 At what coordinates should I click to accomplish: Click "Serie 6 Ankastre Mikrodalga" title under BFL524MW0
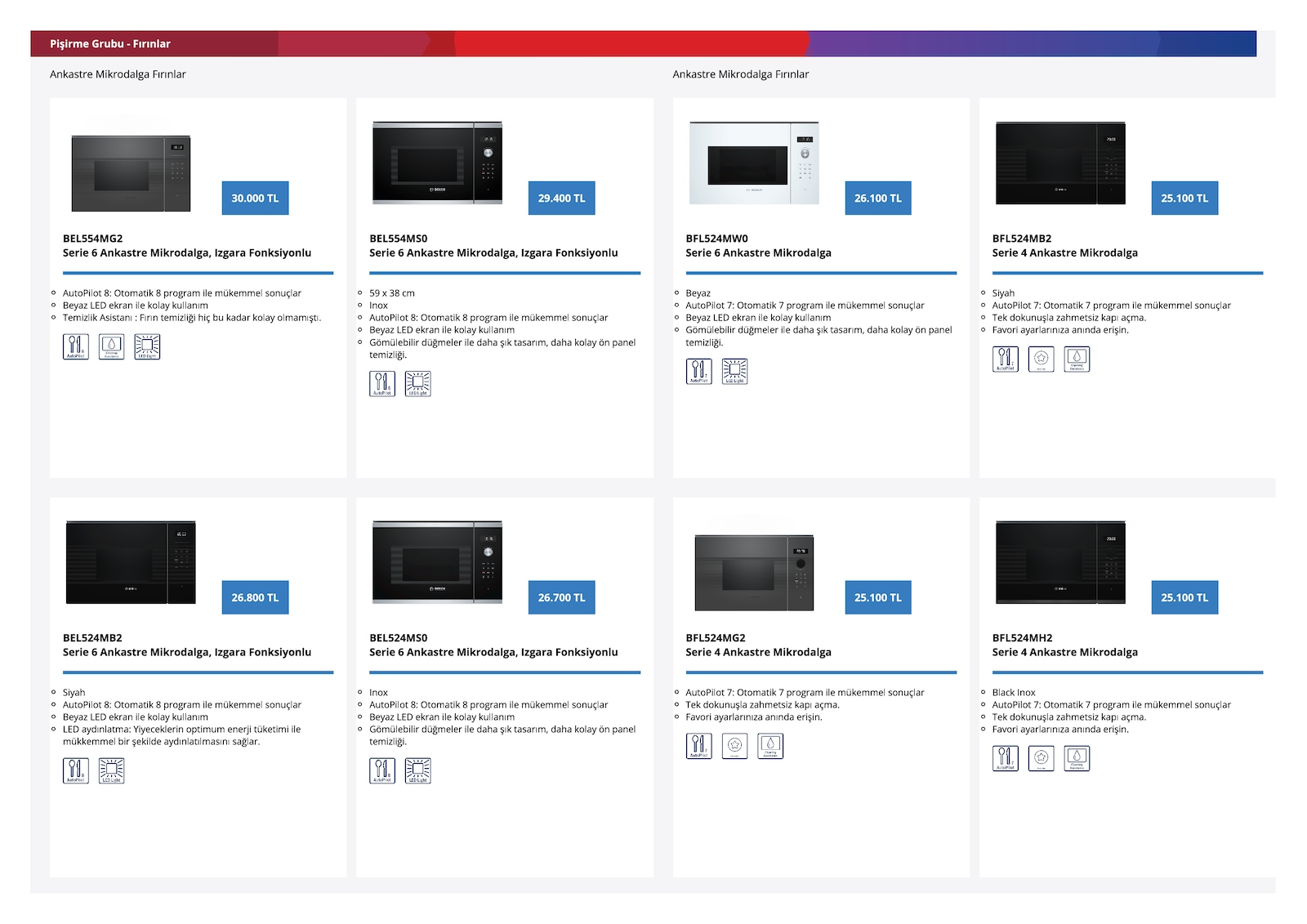click(x=758, y=253)
